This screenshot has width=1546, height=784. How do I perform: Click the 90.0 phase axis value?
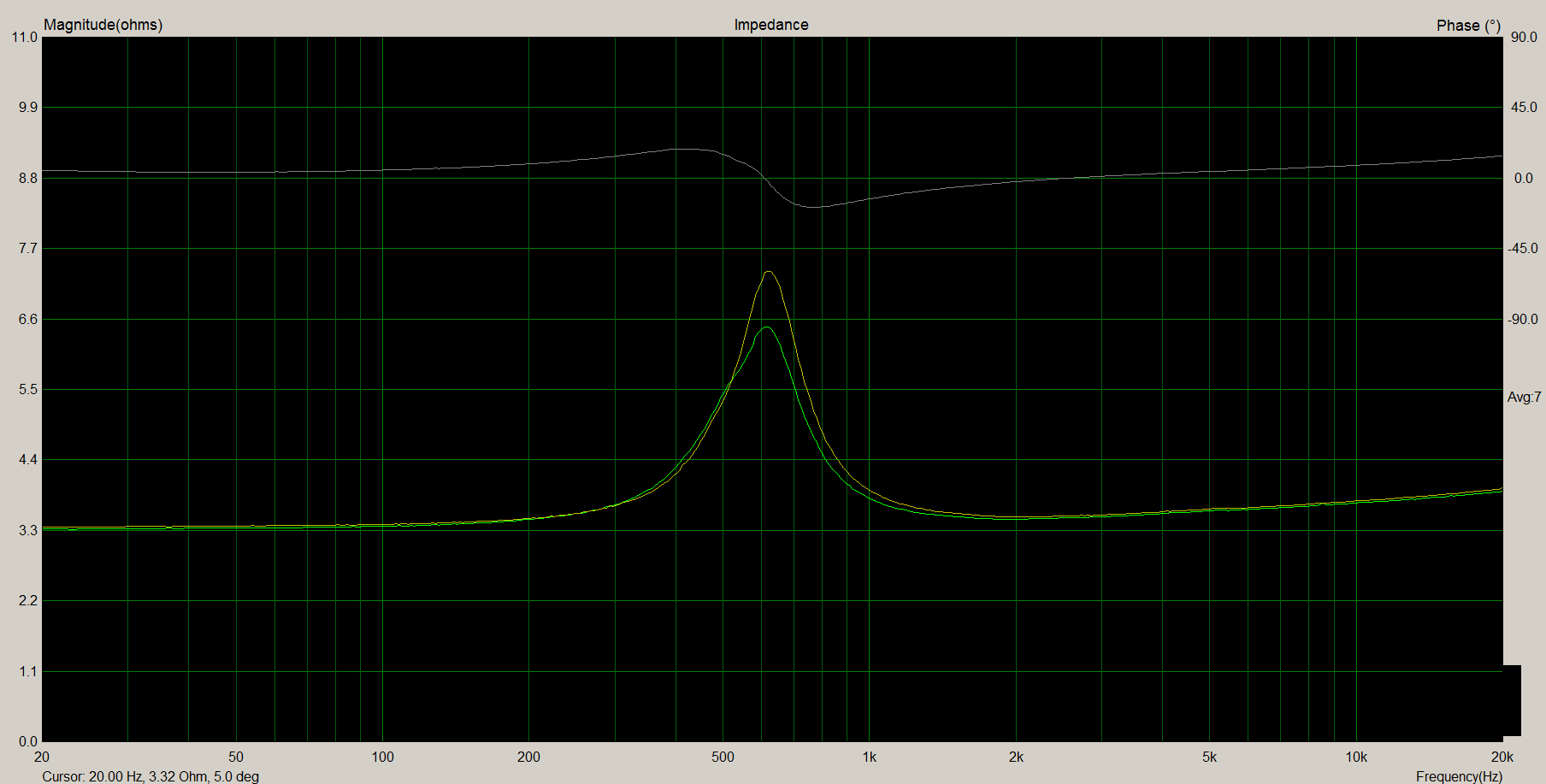(x=1524, y=37)
